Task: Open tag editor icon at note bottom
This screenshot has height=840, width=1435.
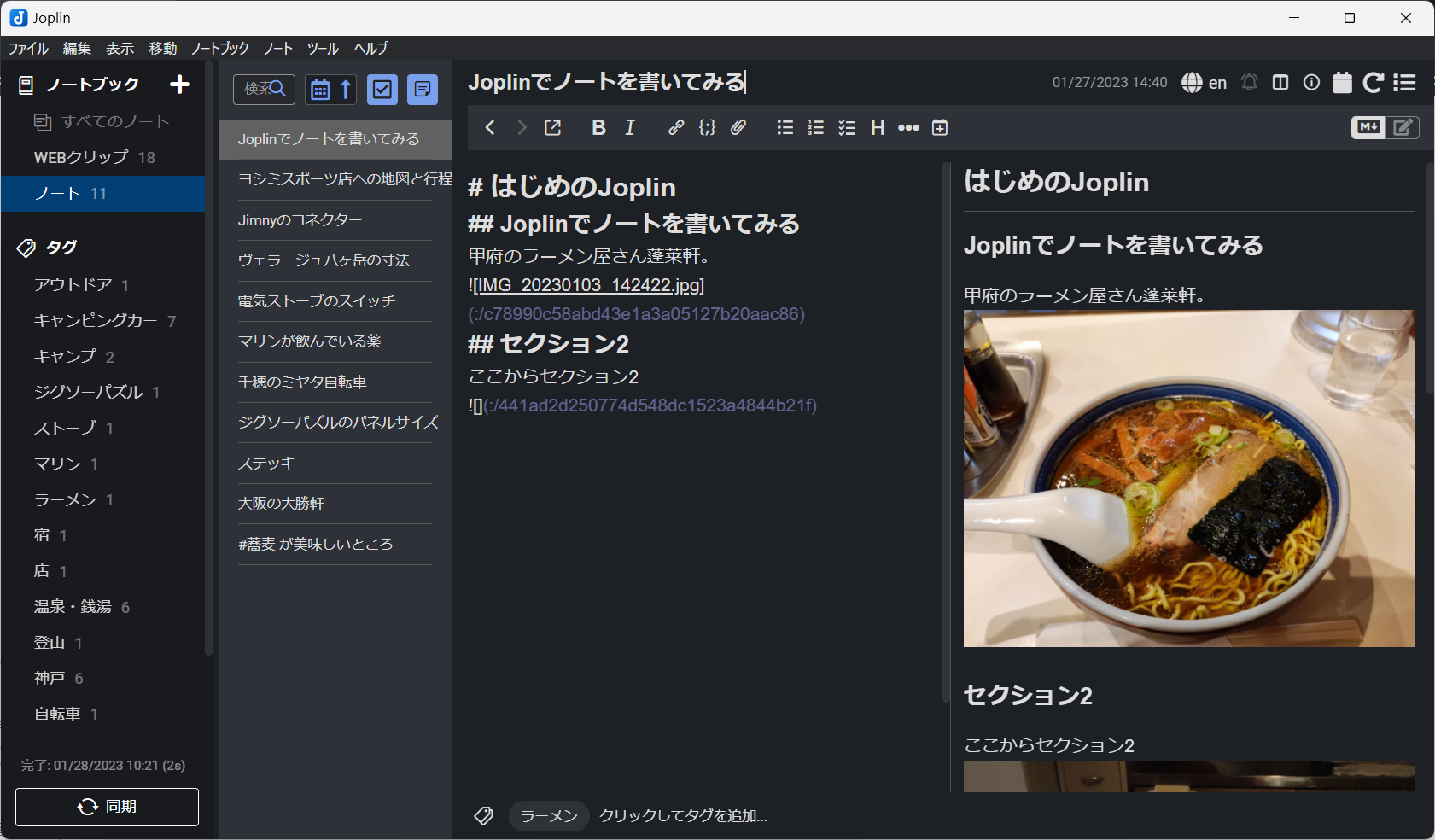Action: pos(484,816)
